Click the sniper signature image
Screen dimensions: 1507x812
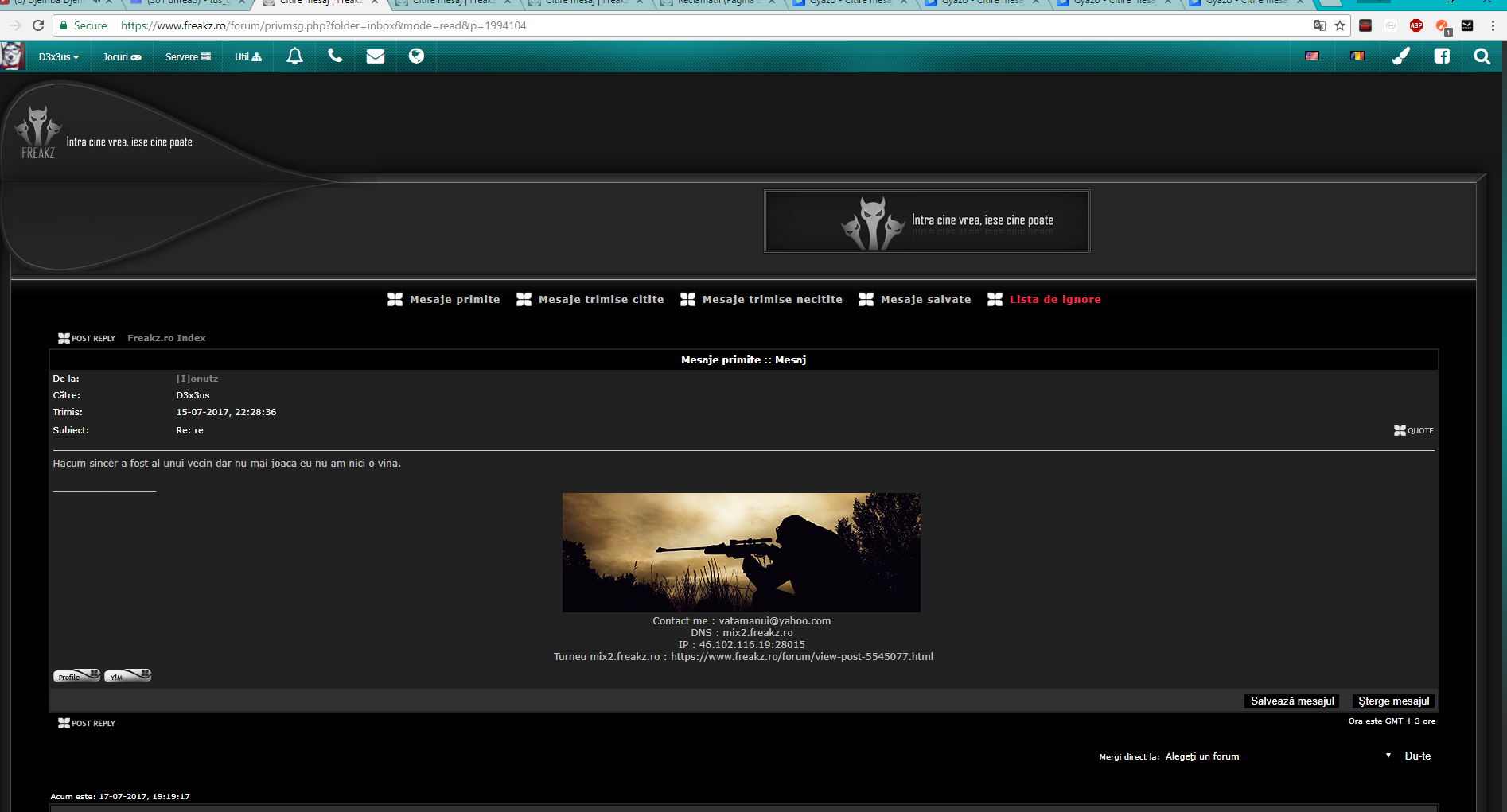[x=742, y=553]
